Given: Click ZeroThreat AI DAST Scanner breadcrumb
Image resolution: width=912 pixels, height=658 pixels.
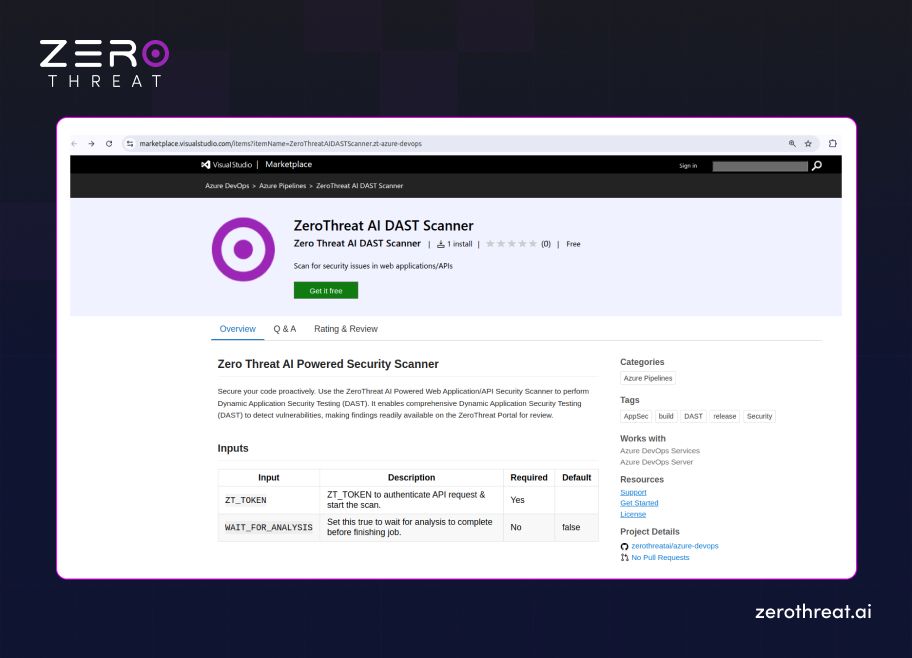Looking at the screenshot, I should [359, 186].
